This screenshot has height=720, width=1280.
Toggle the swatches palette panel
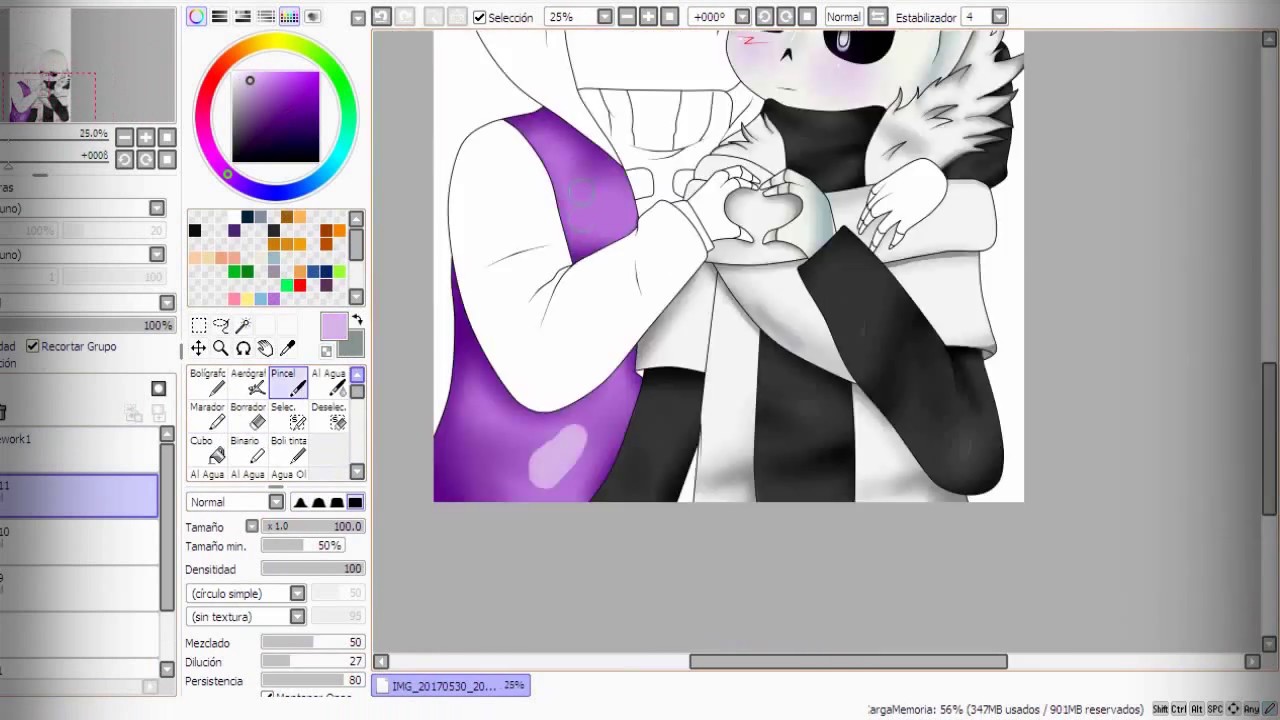click(289, 17)
